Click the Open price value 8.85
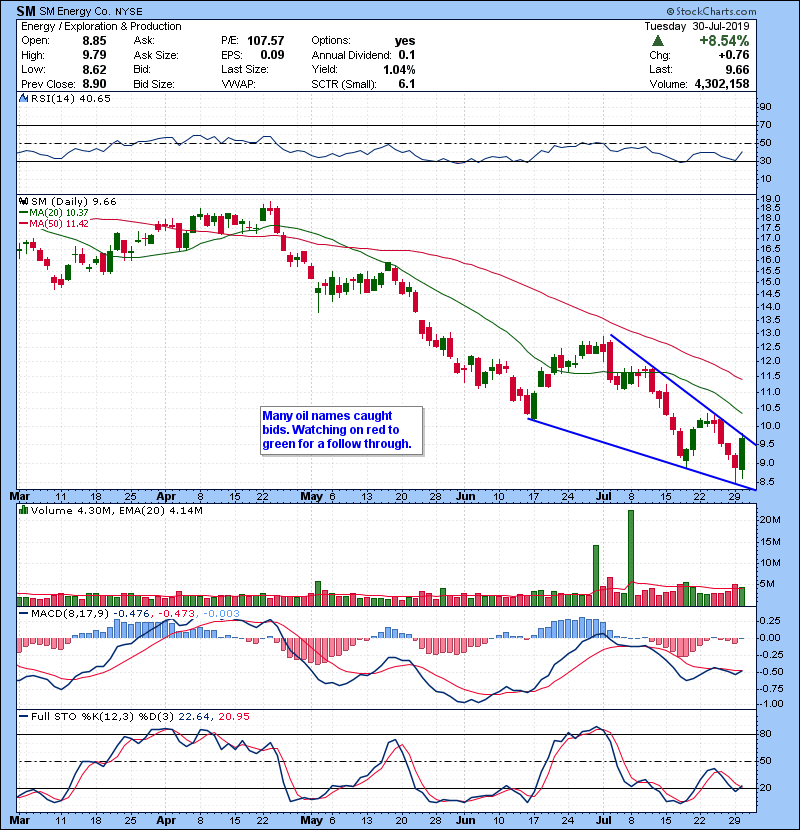Viewport: 800px width, 830px height. click(x=94, y=41)
